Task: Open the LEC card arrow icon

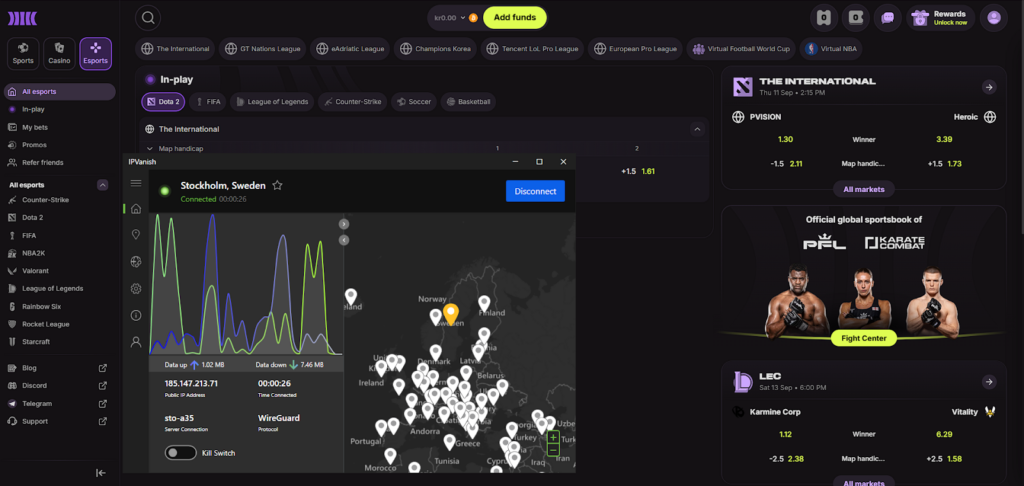Action: point(989,381)
